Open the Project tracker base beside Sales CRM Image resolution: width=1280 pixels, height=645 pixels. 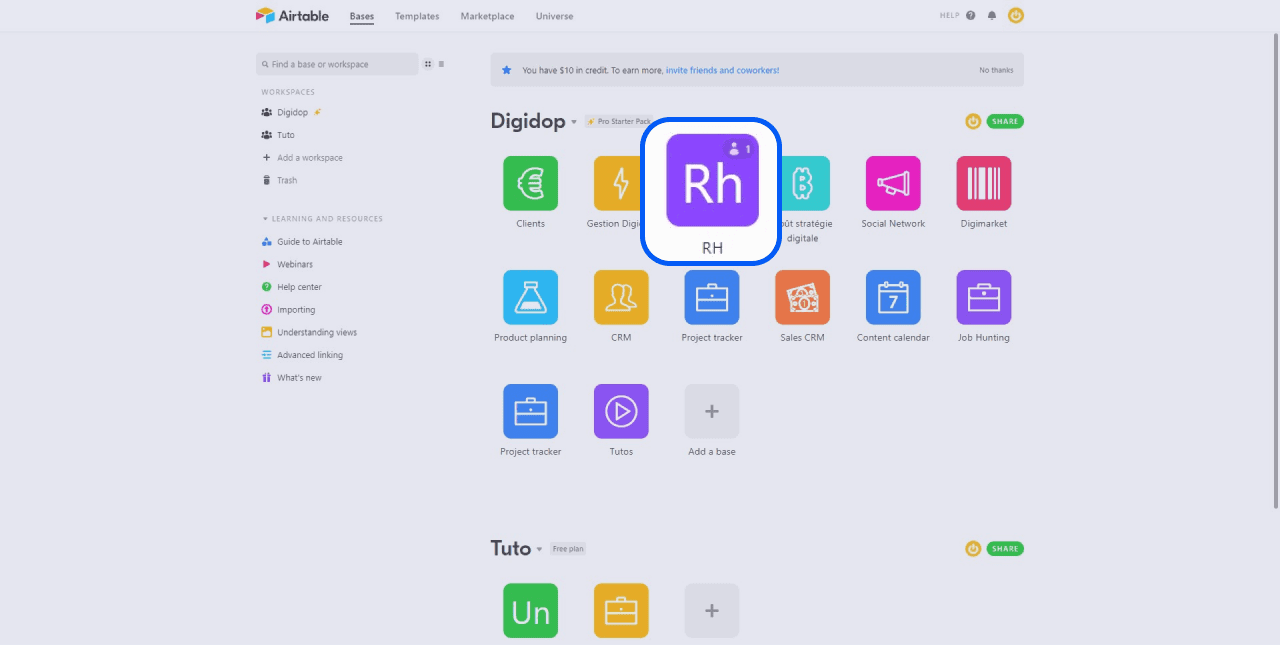[x=712, y=297]
